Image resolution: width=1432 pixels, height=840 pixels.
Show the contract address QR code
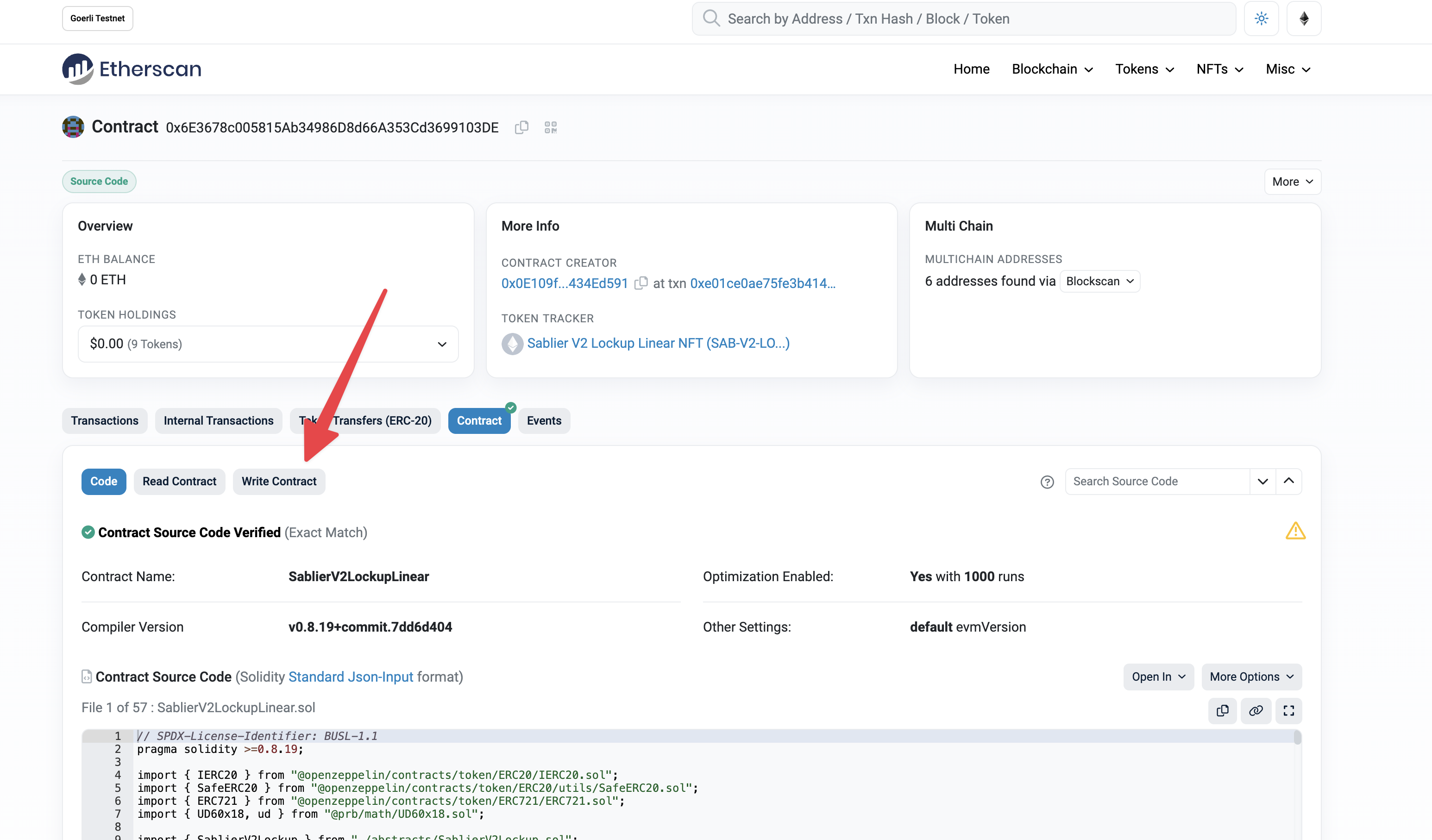(x=550, y=127)
